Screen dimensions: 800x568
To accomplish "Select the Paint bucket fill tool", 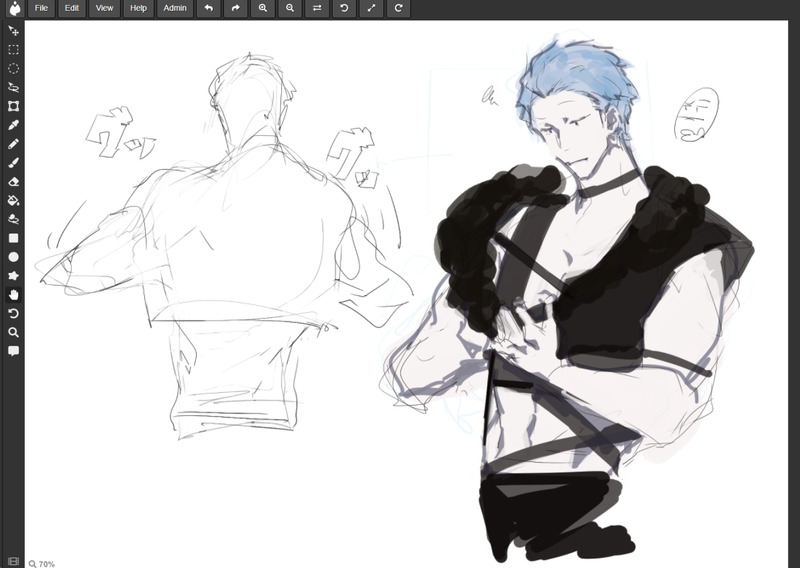I will 14,201.
